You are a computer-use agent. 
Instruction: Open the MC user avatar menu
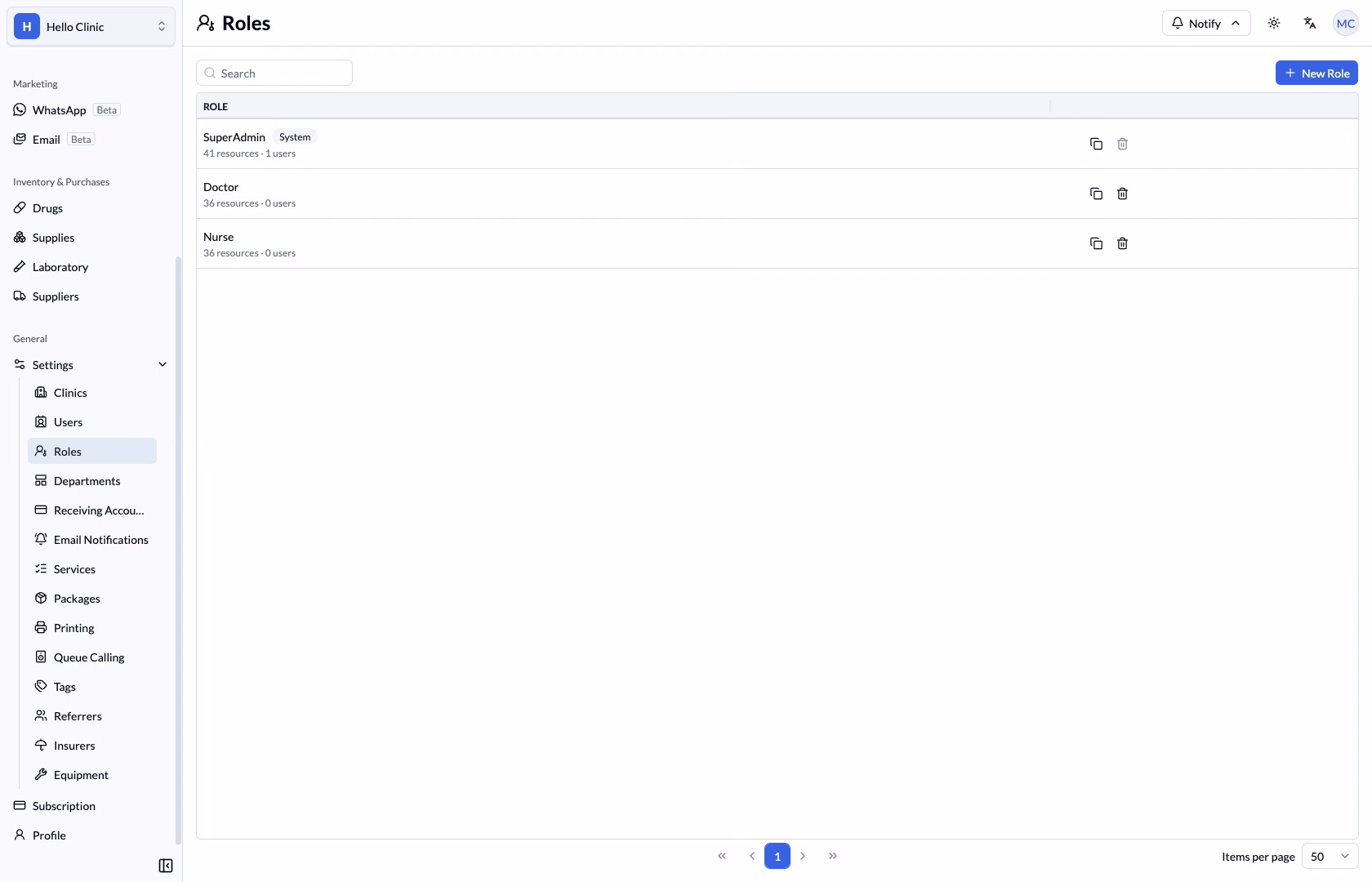pos(1346,23)
